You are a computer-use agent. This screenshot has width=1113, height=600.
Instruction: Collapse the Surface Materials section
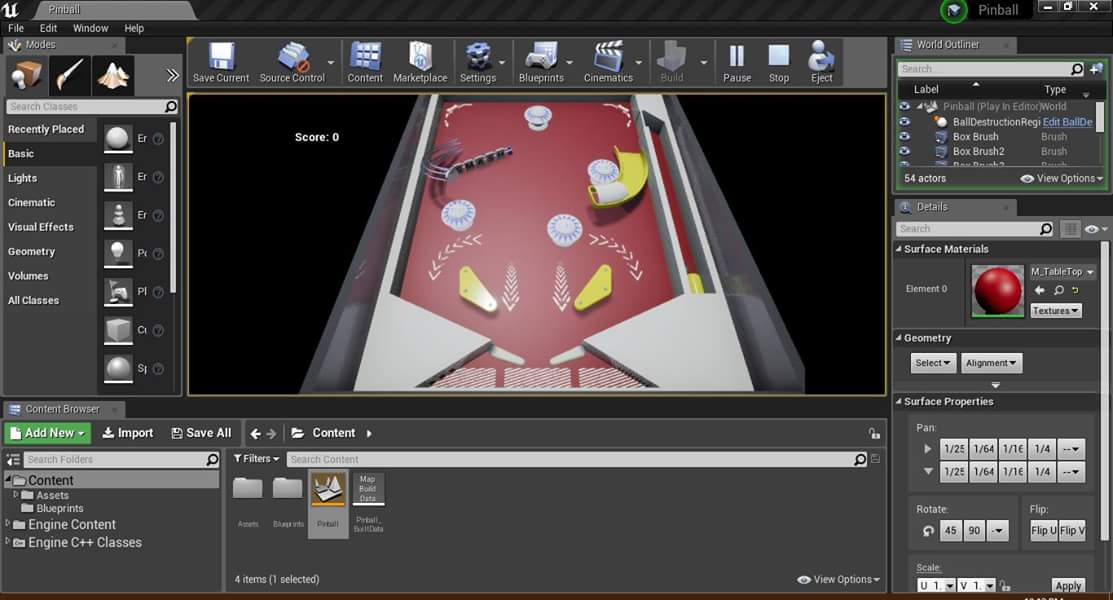(899, 249)
